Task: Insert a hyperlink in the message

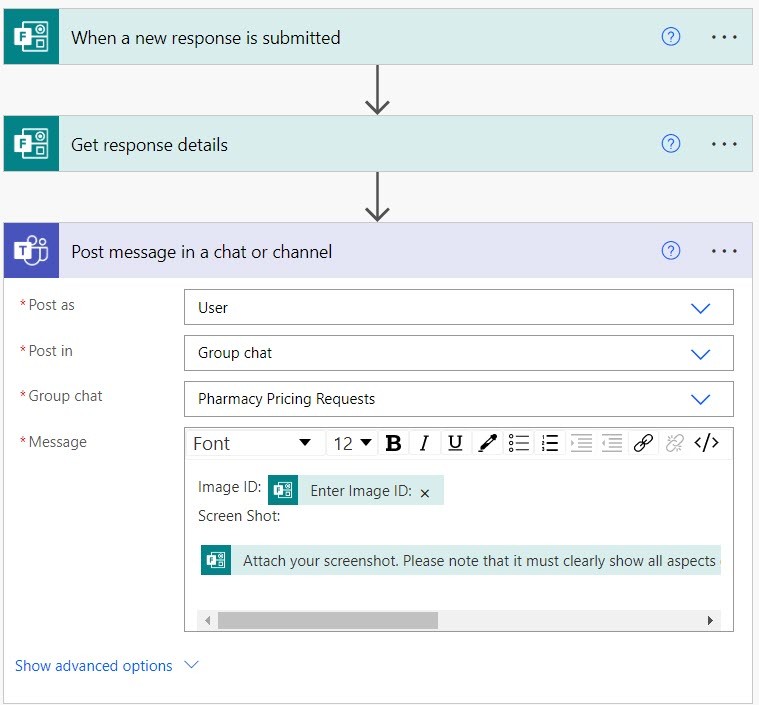Action: (x=643, y=443)
